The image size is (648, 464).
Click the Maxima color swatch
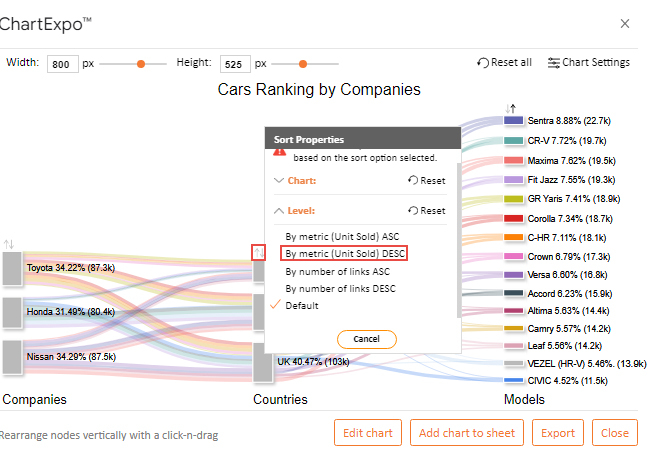[514, 160]
